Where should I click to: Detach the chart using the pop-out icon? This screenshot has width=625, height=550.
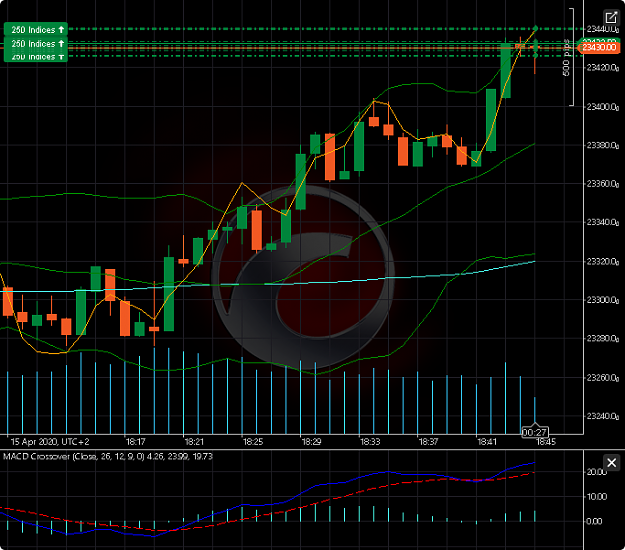[x=611, y=18]
